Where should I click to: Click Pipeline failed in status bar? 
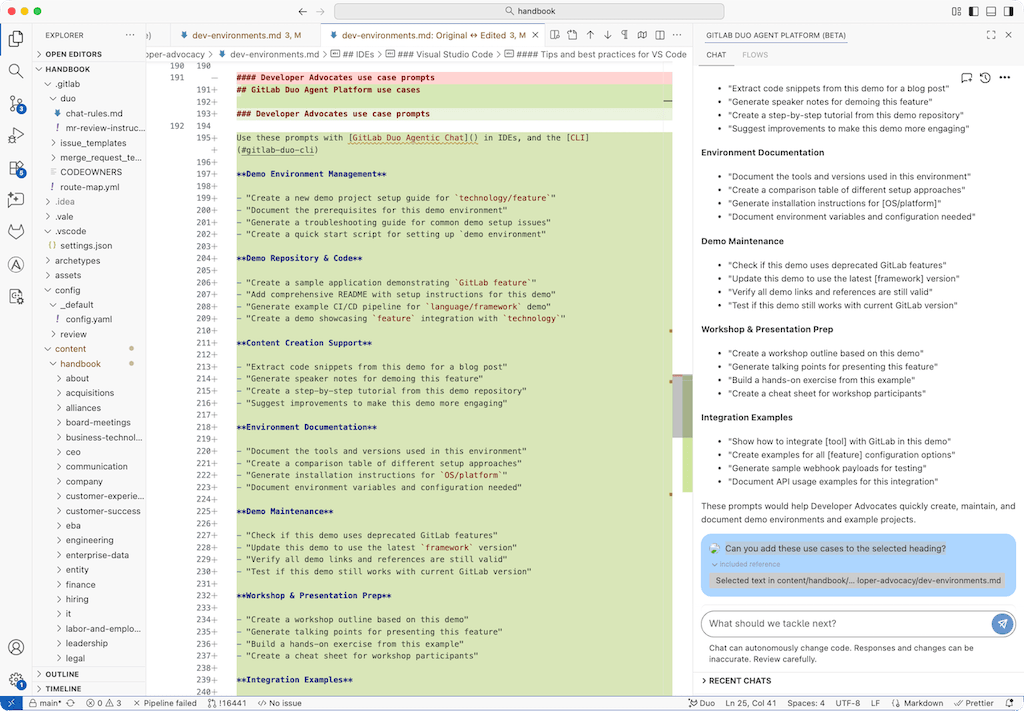[x=165, y=703]
